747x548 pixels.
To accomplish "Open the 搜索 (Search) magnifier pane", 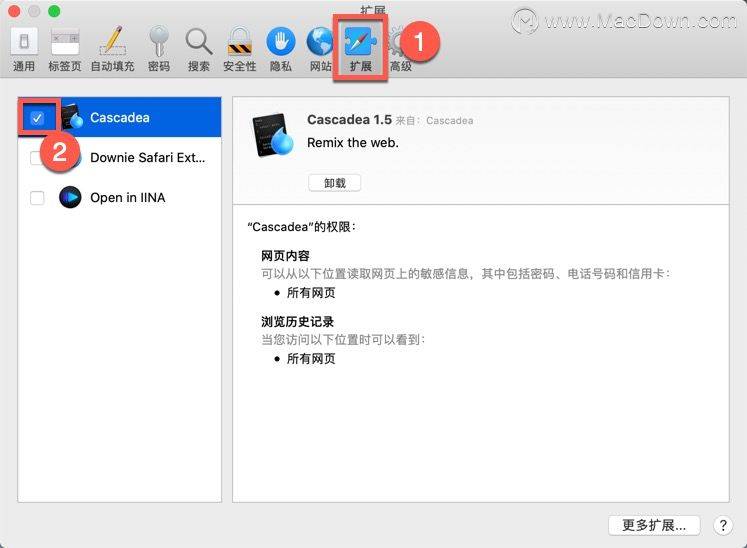I will pos(199,48).
